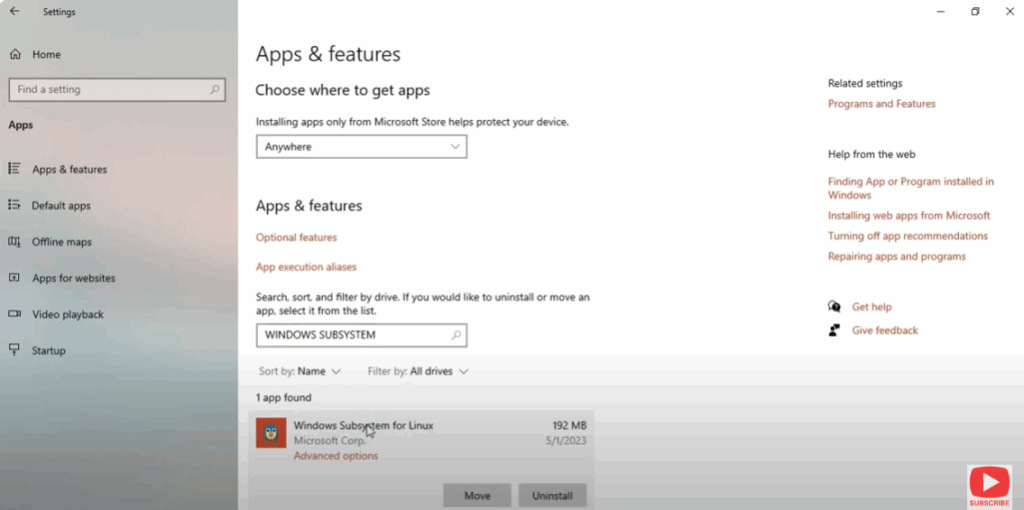Viewport: 1024px width, 510px height.
Task: Select the Apps & features sidebar icon
Action: [x=14, y=168]
